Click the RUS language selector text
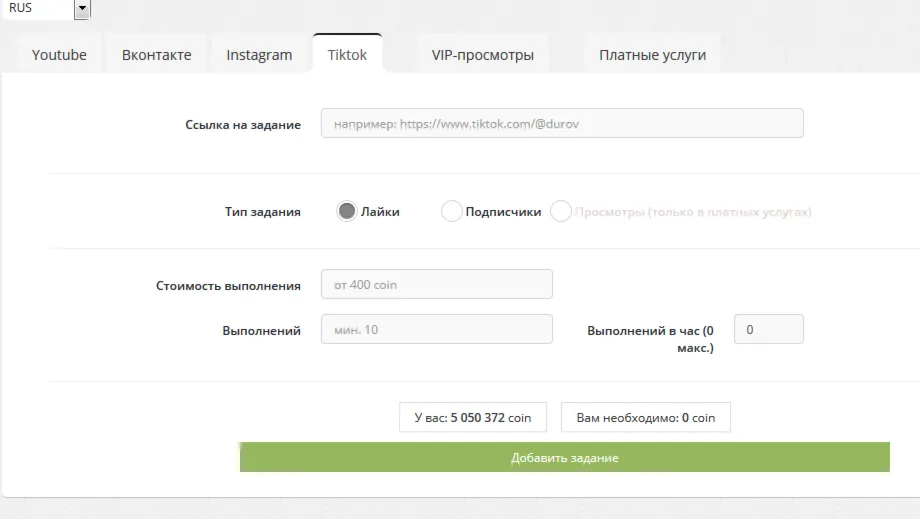 tap(21, 8)
